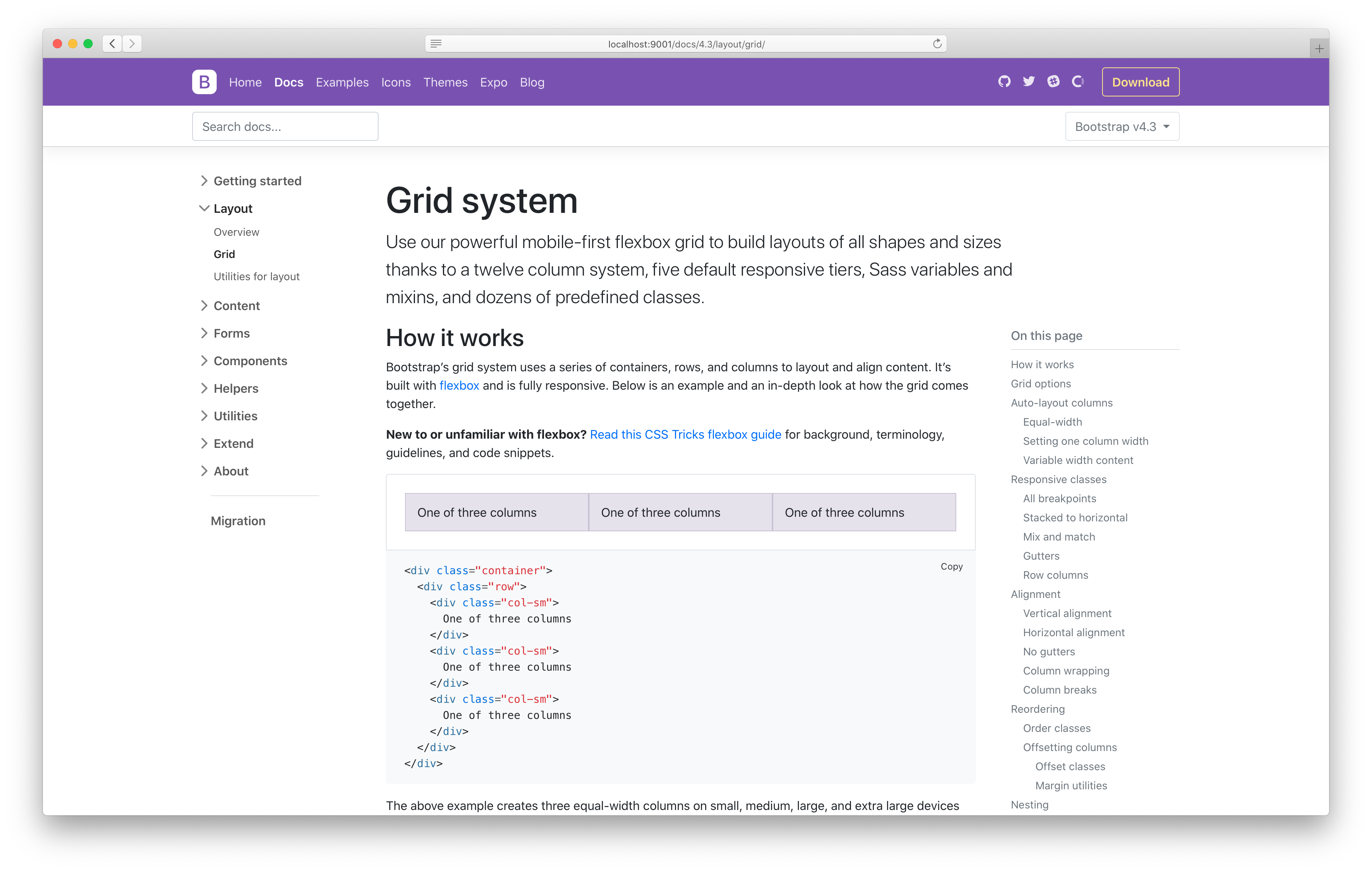Go to Themes in the navbar

tap(445, 83)
